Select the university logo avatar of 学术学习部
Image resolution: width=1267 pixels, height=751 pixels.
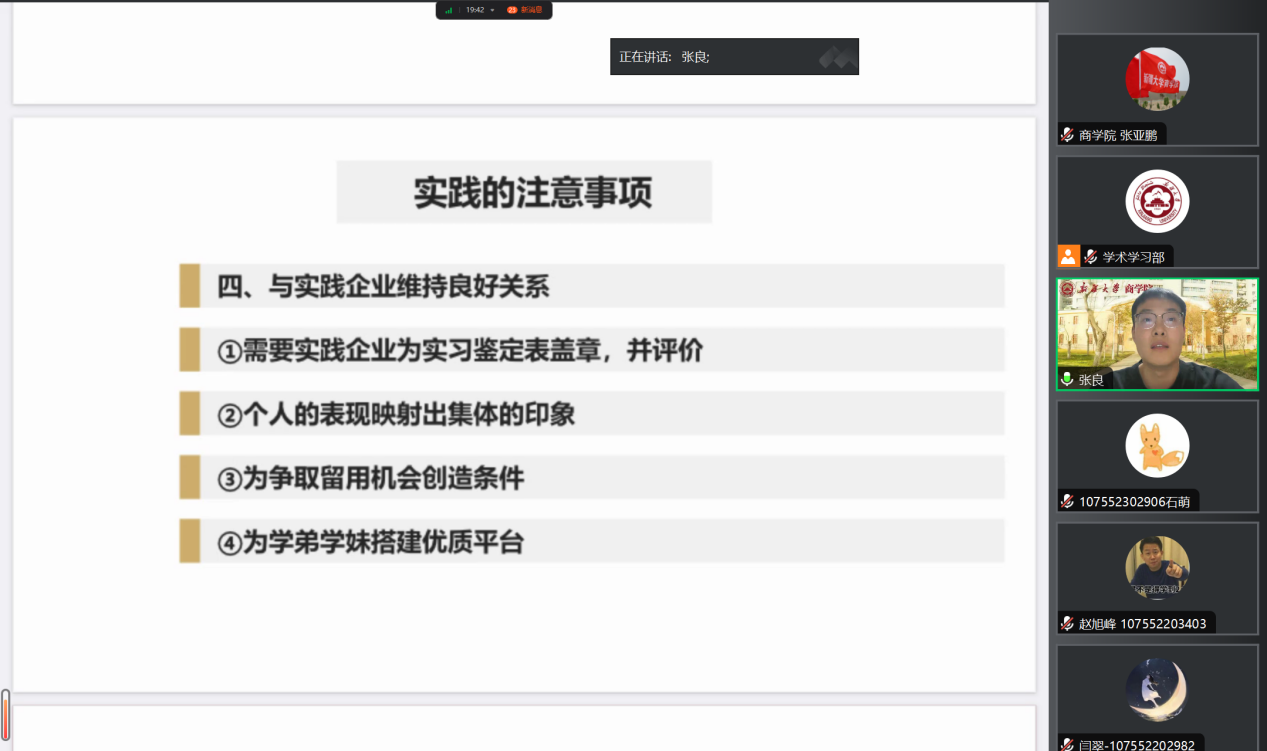1157,201
